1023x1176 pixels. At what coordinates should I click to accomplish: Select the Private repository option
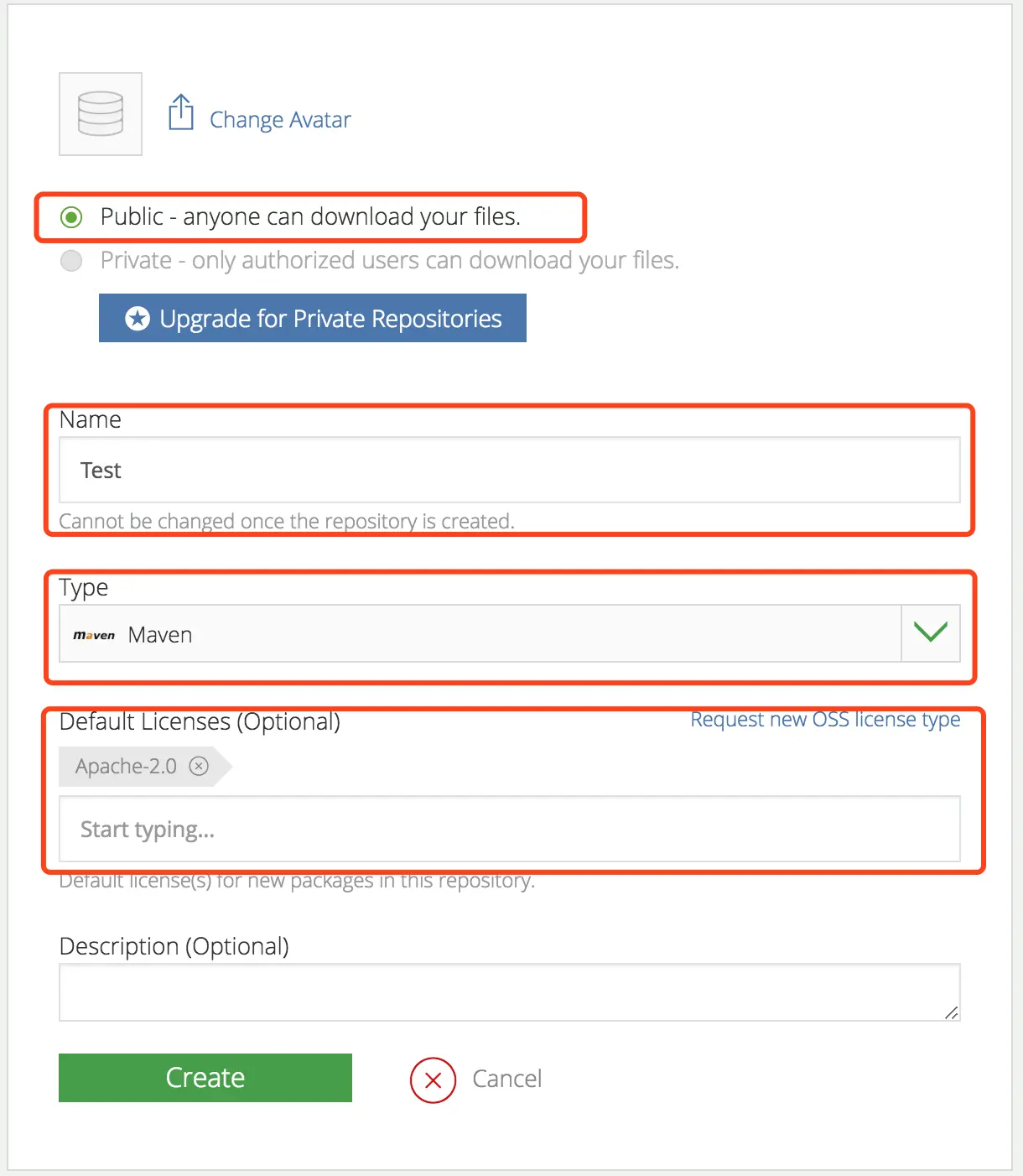tap(71, 260)
